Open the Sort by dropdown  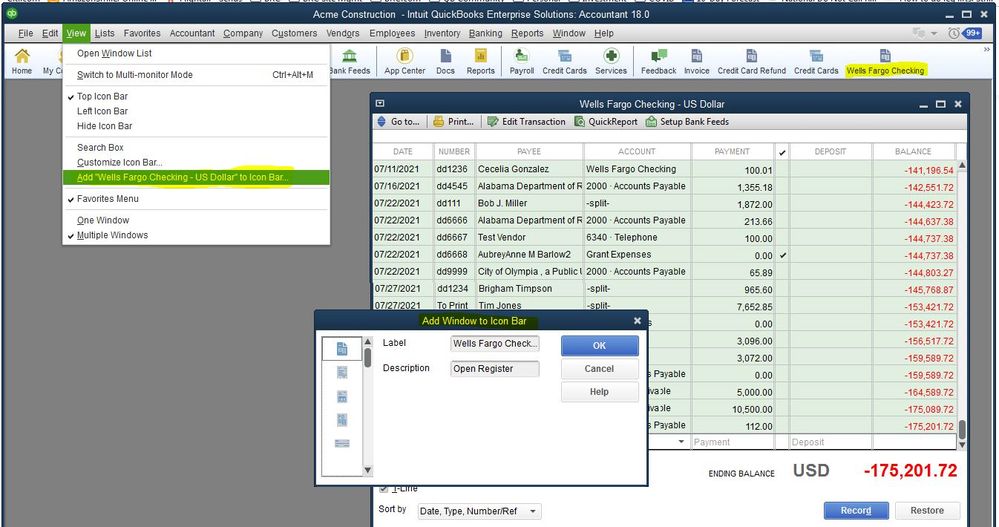click(479, 511)
